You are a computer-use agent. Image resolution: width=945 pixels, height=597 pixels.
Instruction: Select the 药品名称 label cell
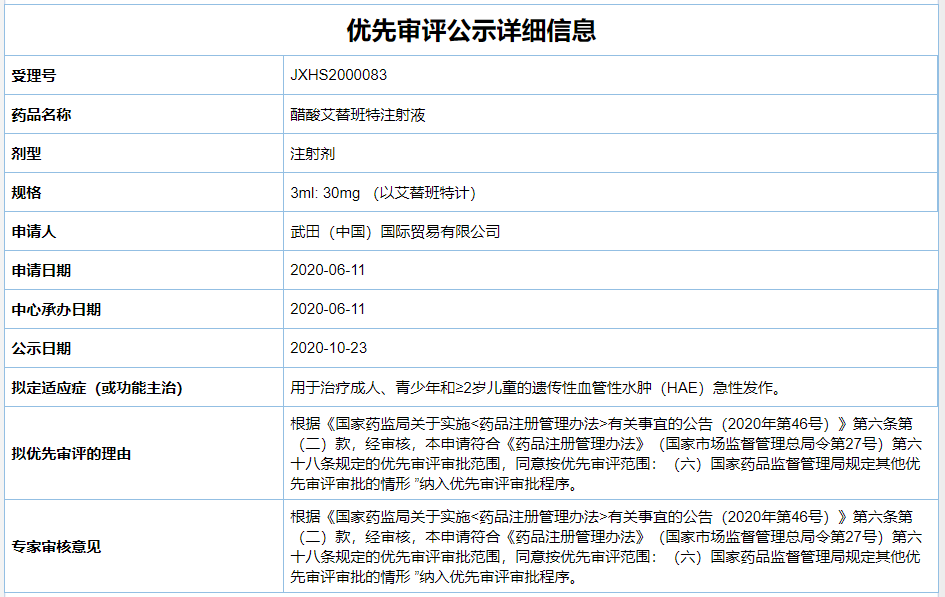41,115
